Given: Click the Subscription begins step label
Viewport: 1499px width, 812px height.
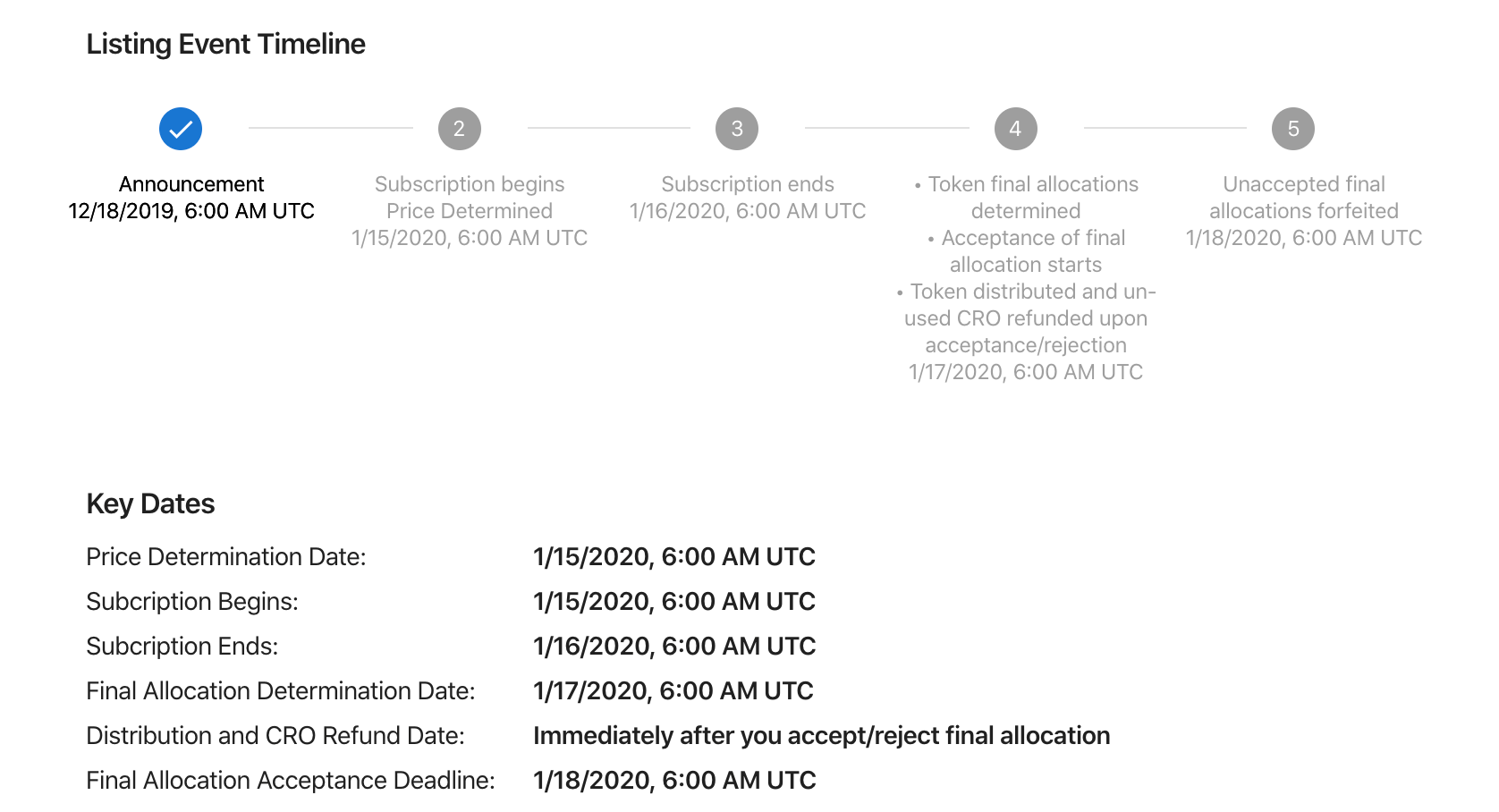Looking at the screenshot, I should [x=470, y=184].
